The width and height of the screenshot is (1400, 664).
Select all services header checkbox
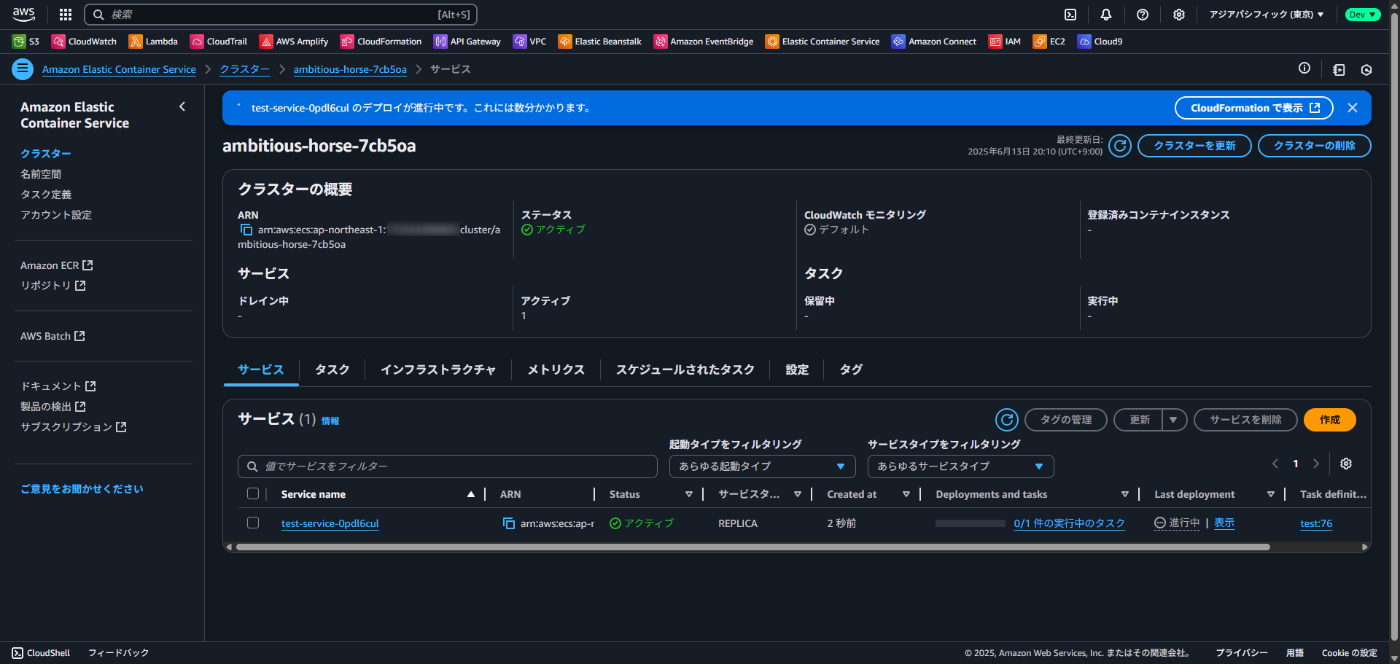[253, 494]
